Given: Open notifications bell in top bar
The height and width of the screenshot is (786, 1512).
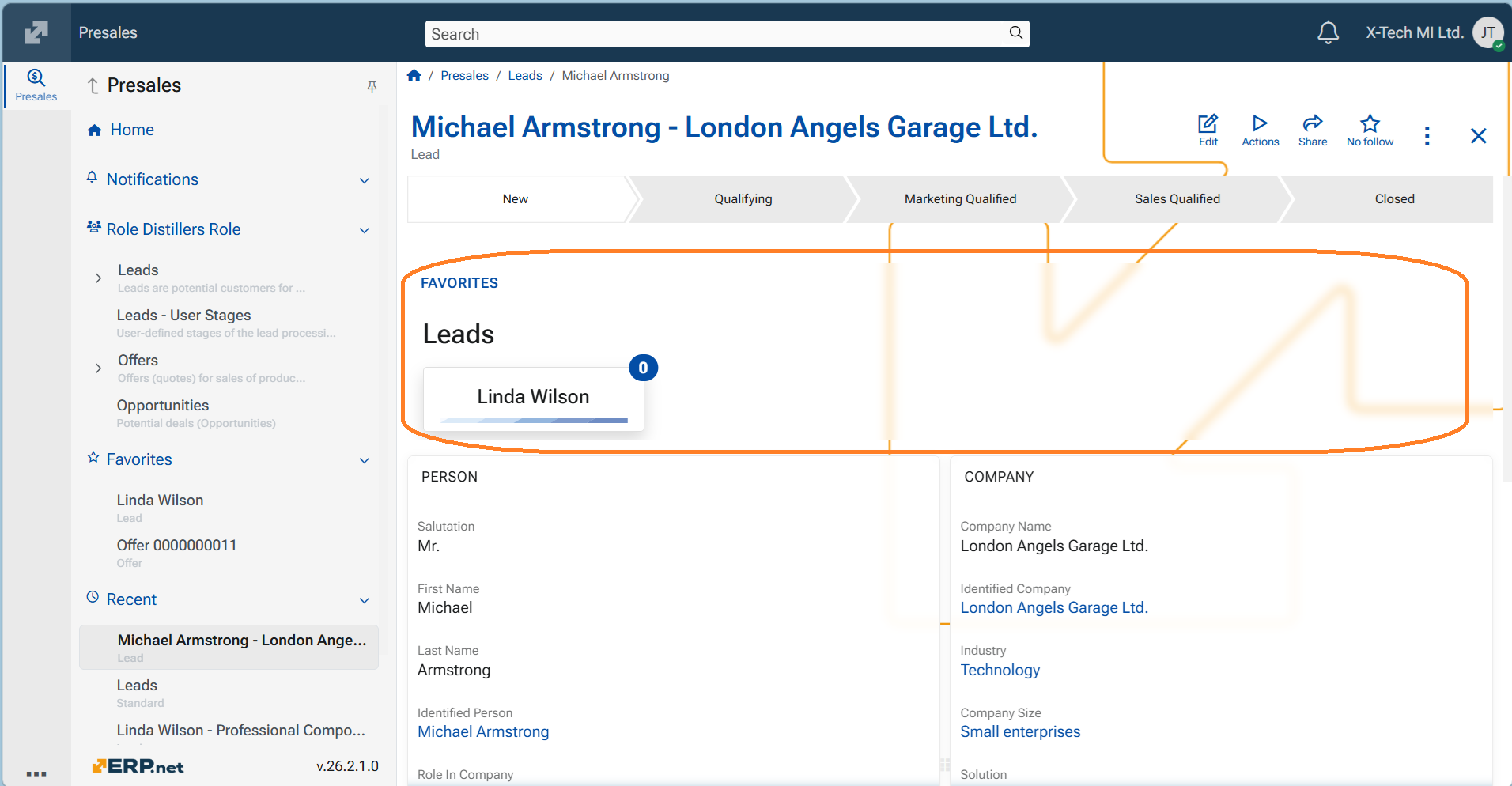Looking at the screenshot, I should pos(1328,32).
